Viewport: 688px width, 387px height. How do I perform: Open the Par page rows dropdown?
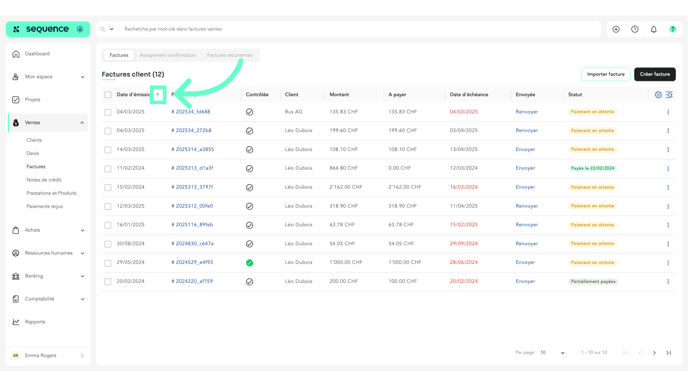pos(552,353)
